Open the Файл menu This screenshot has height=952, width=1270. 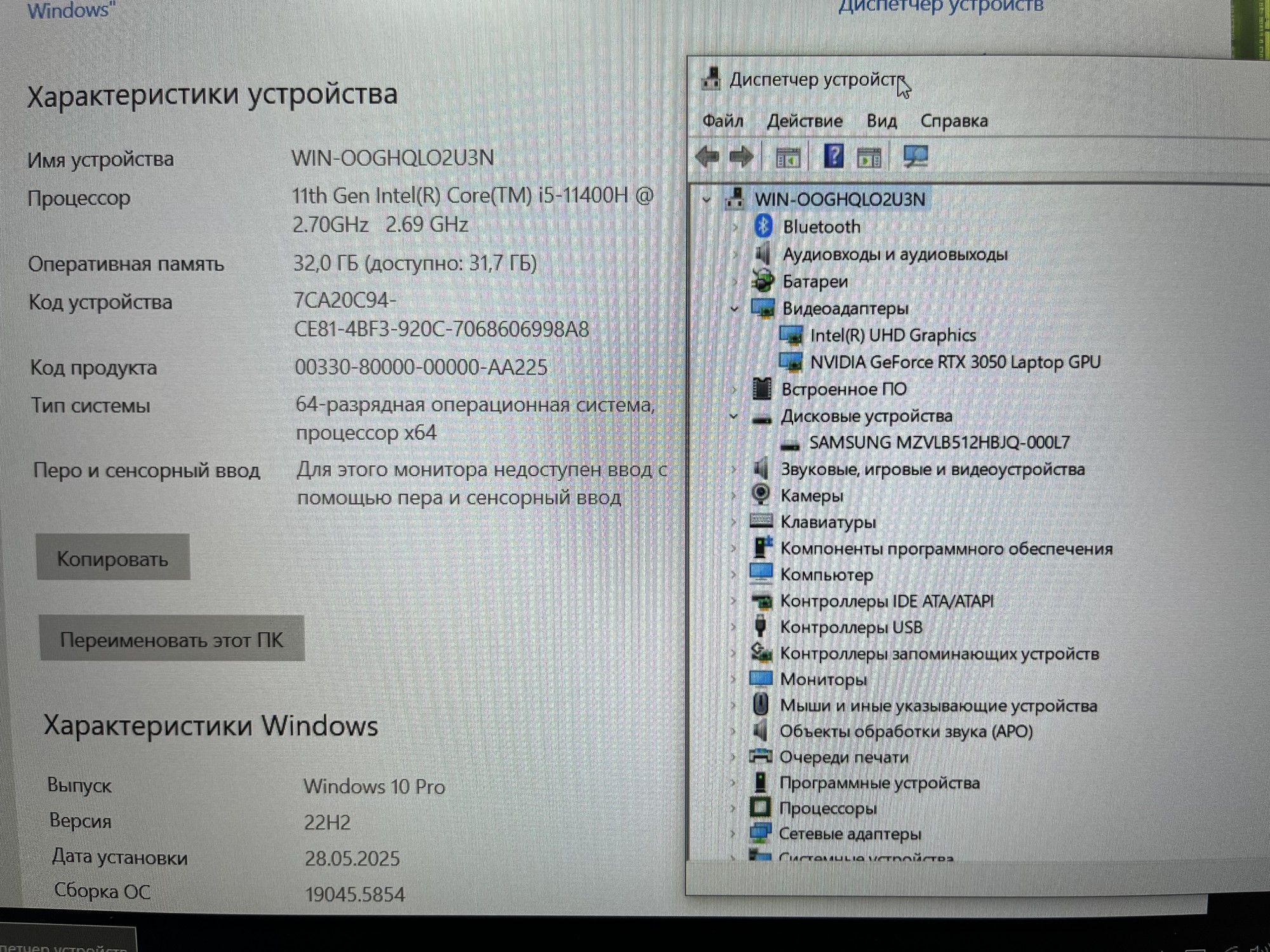[723, 121]
